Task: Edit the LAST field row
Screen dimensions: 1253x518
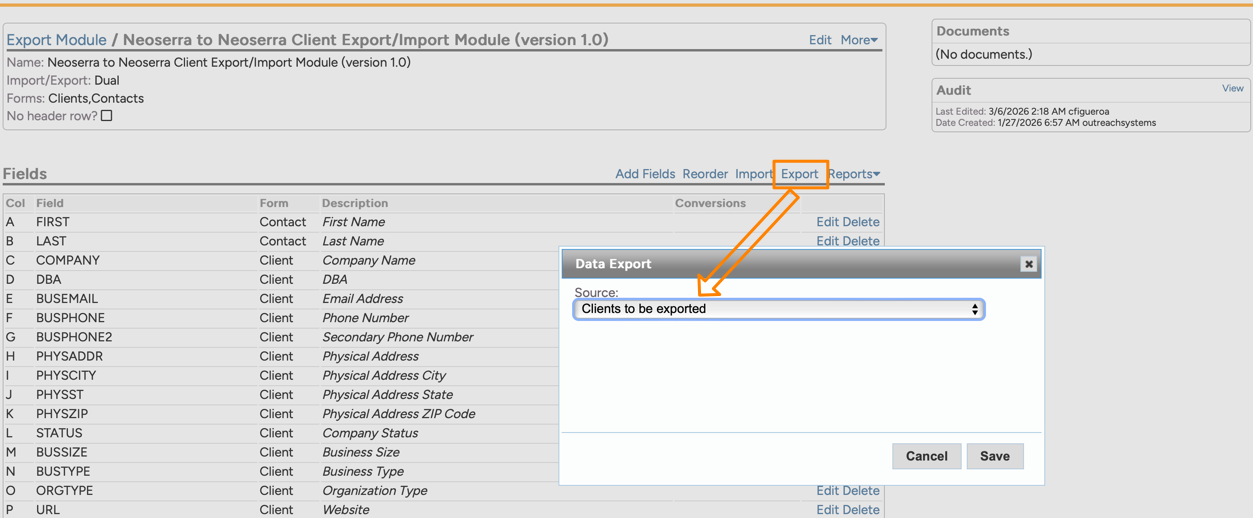Action: [x=827, y=241]
